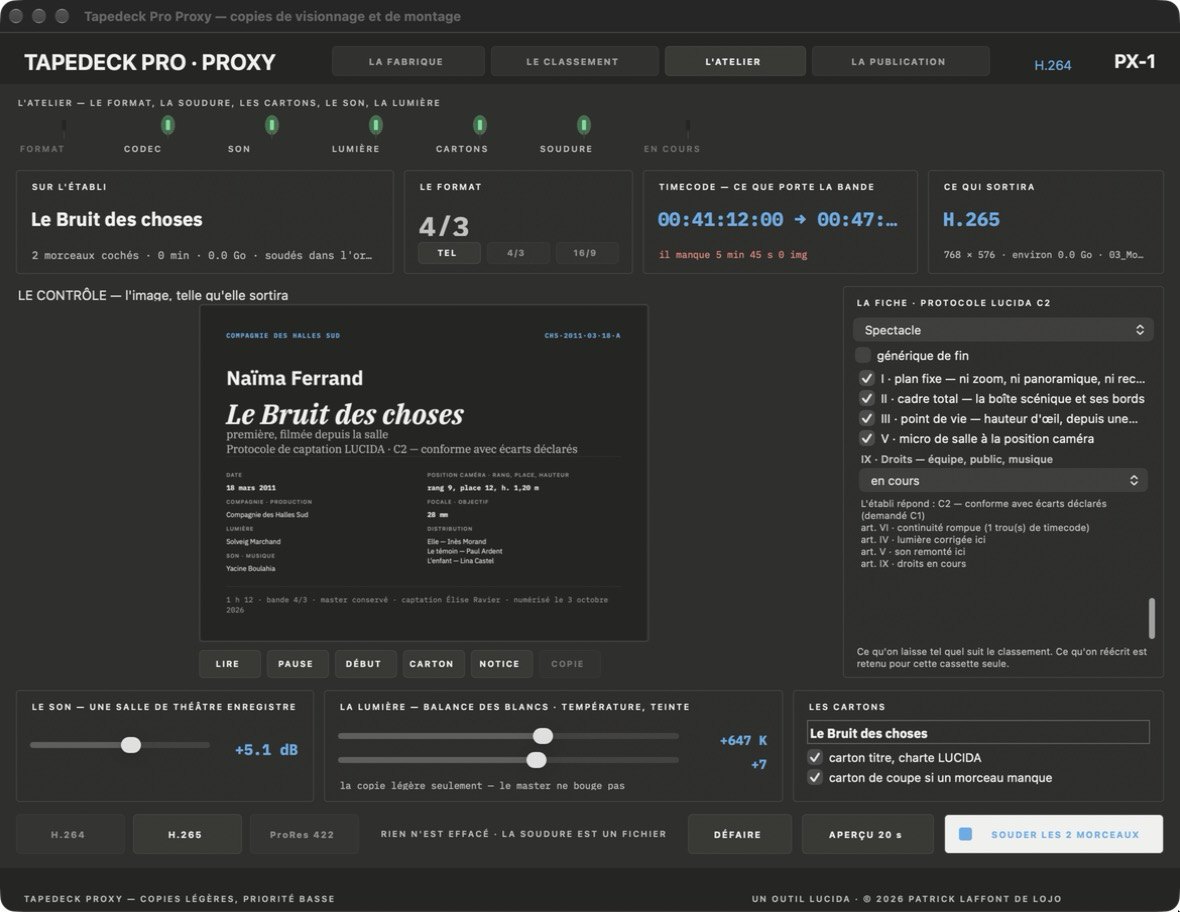Click timecode '00:41:12:00'
Viewport: 1180px width, 912px height.
(x=720, y=219)
